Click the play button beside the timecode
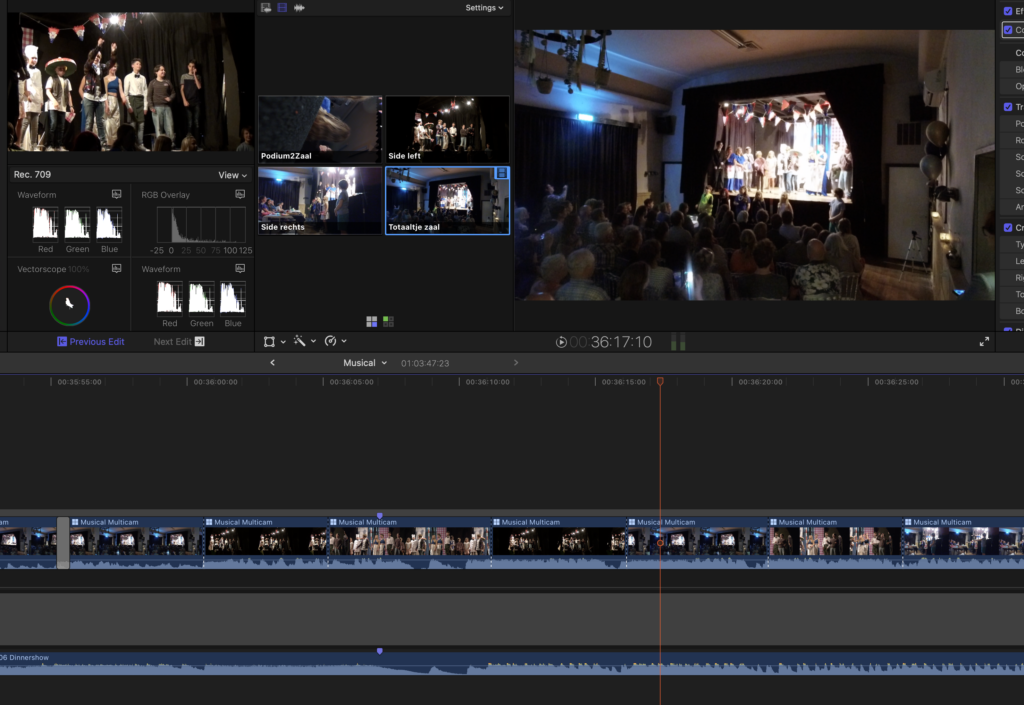The image size is (1024, 705). pos(561,342)
